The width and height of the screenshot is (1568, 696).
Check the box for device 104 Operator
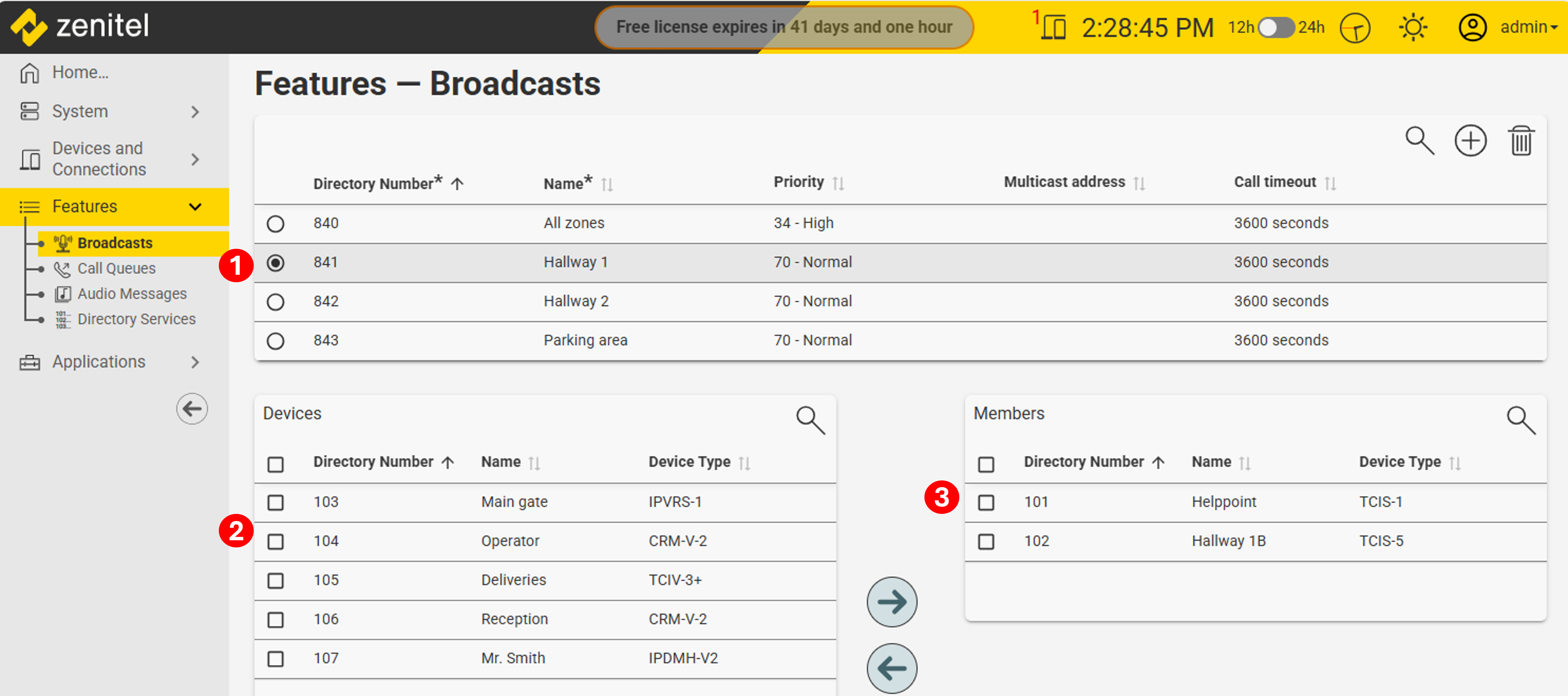tap(275, 541)
